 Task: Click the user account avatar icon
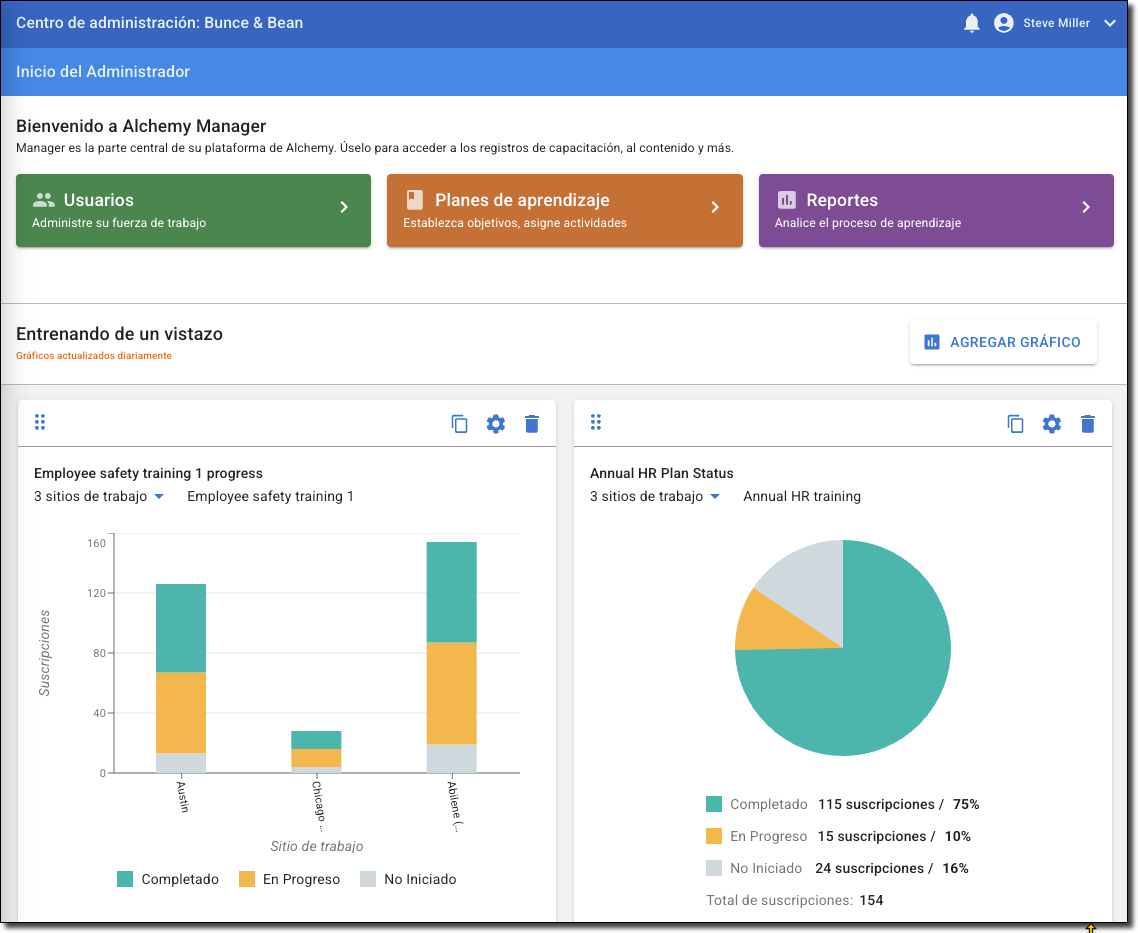pyautogui.click(x=1003, y=23)
